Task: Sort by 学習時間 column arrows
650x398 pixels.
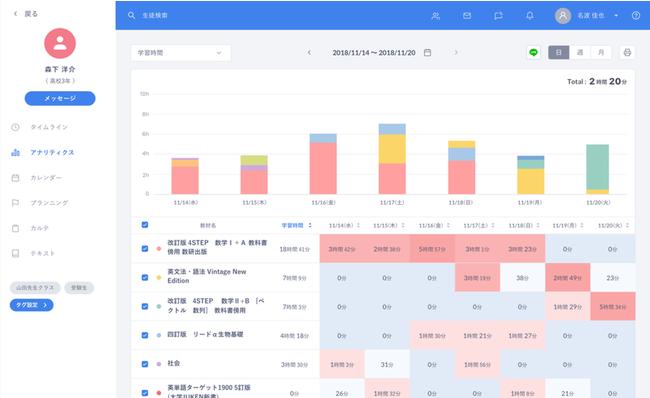Action: pos(310,226)
